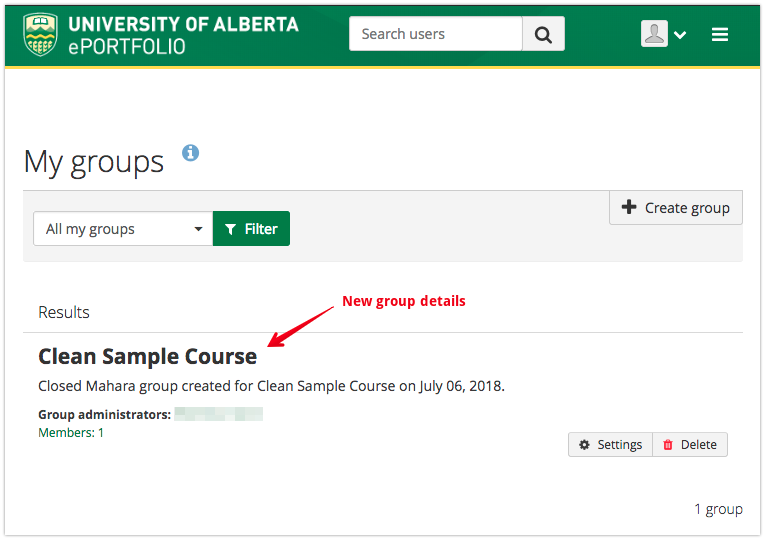Open the All my groups dropdown
The image size is (765, 540).
click(122, 229)
